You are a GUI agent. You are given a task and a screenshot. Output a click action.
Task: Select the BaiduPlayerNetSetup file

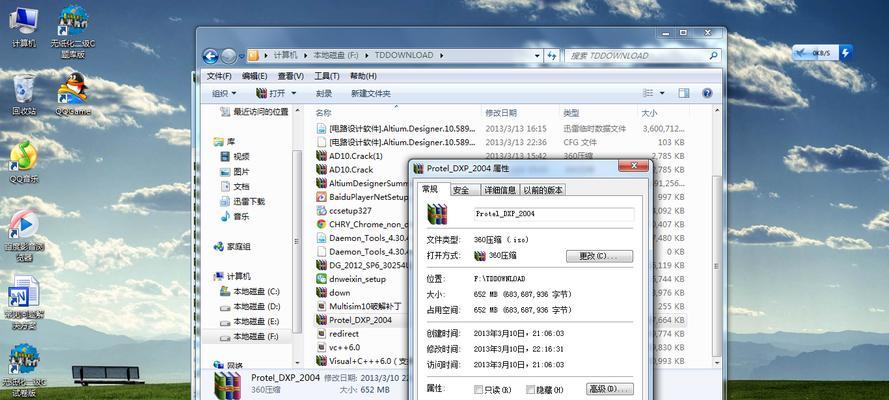362,197
